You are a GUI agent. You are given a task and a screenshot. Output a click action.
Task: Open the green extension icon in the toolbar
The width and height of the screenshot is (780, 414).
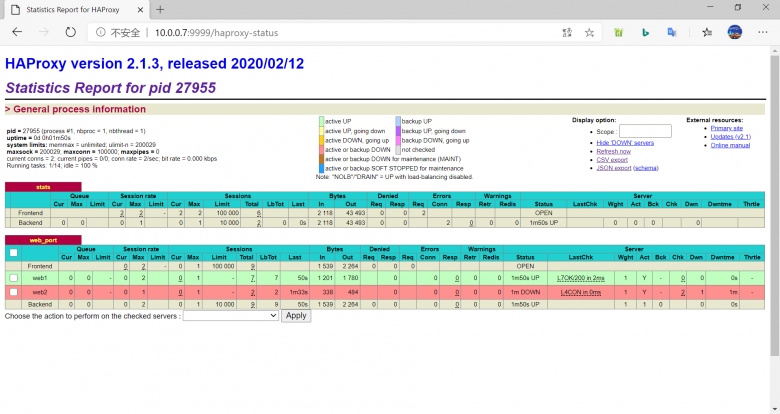(618, 33)
